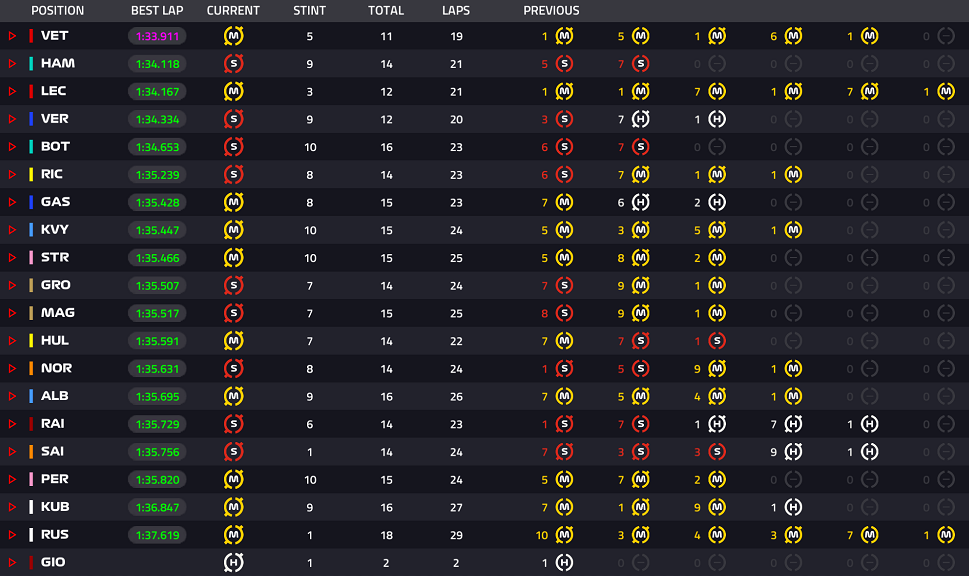The width and height of the screenshot is (969, 576).
Task: Click HAM's current soft tyre icon
Action: 234,64
